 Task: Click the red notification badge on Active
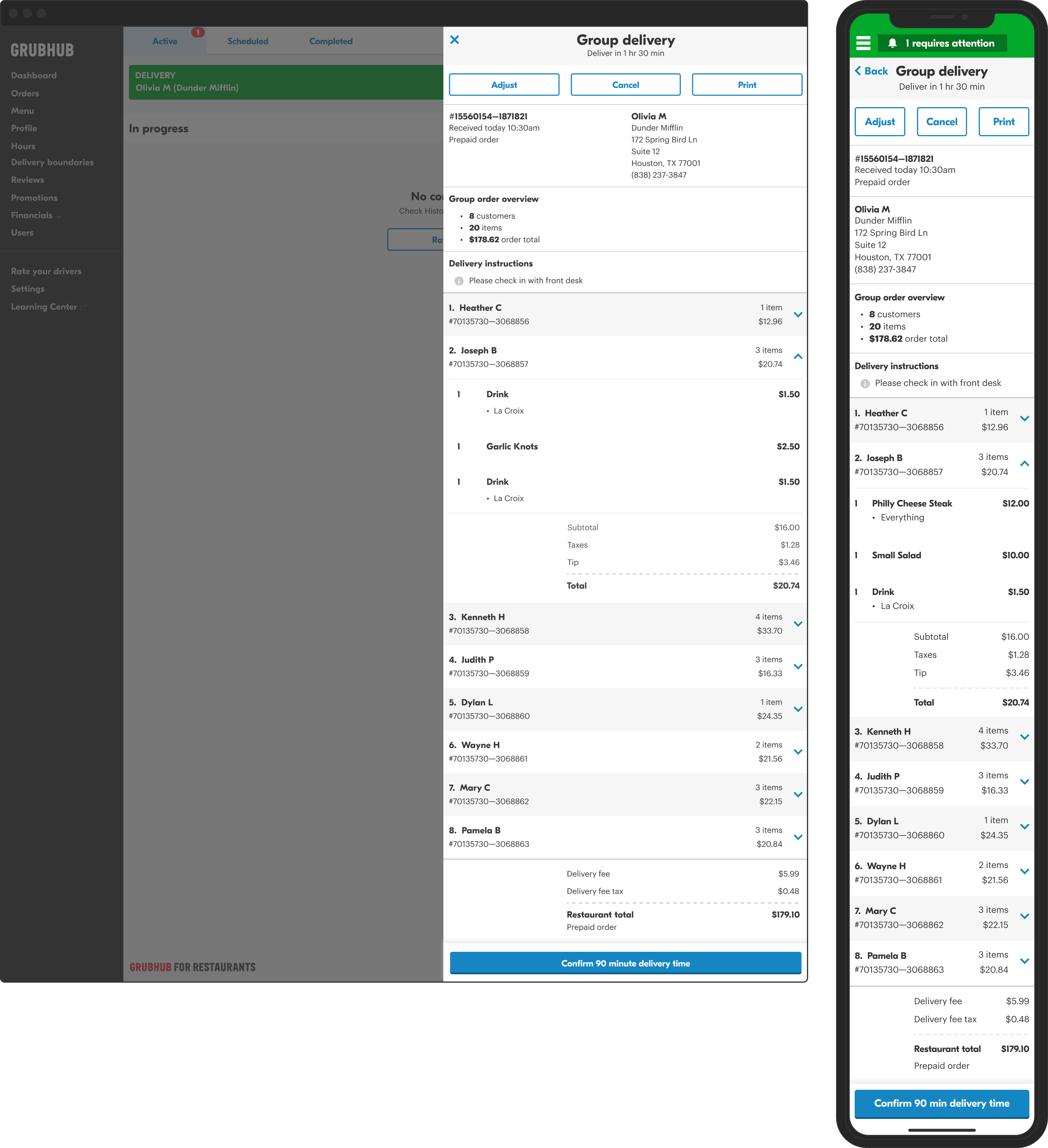[x=198, y=33]
